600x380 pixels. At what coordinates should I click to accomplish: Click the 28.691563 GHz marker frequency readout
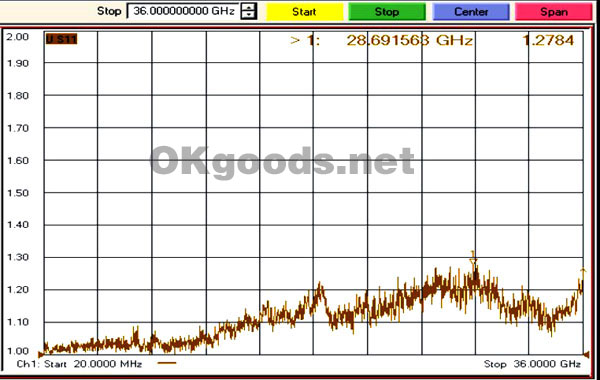(409, 40)
